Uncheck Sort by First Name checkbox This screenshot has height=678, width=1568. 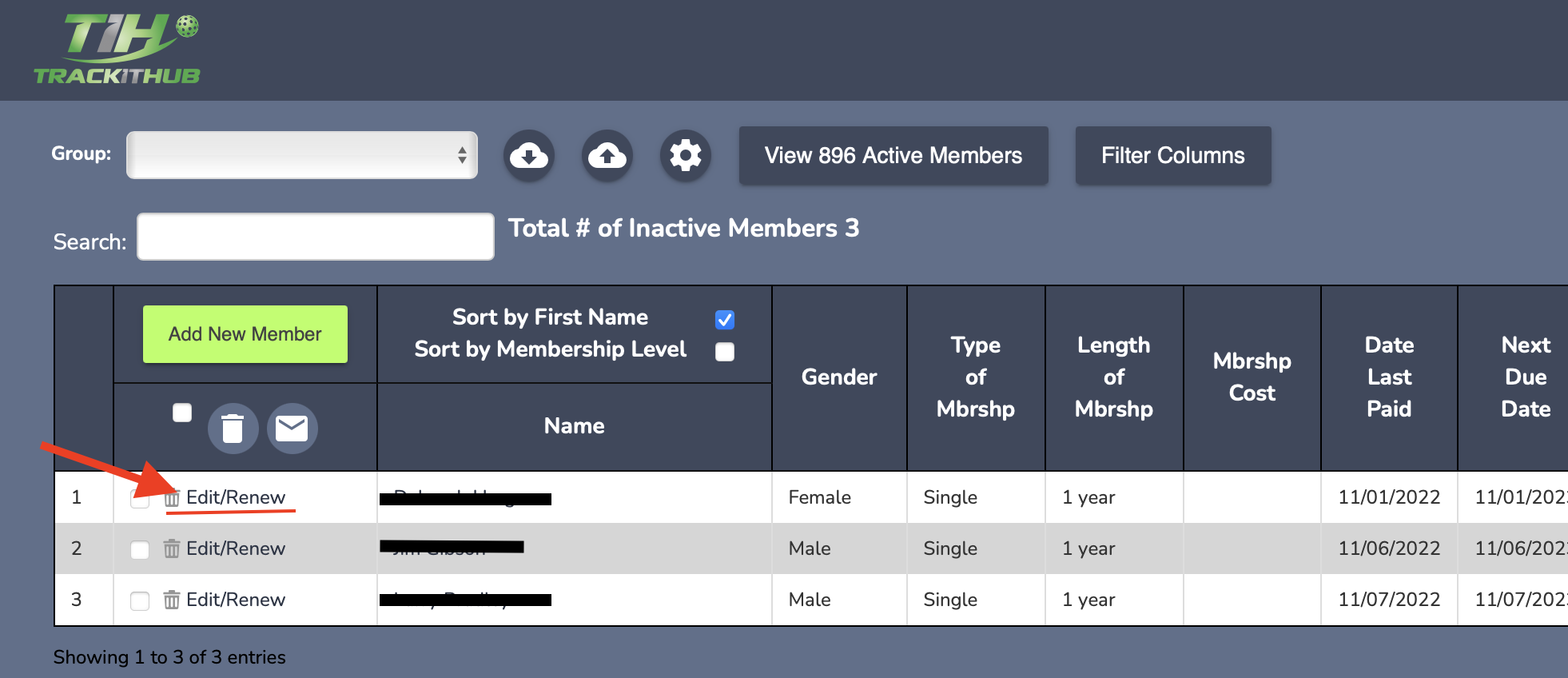pyautogui.click(x=725, y=320)
